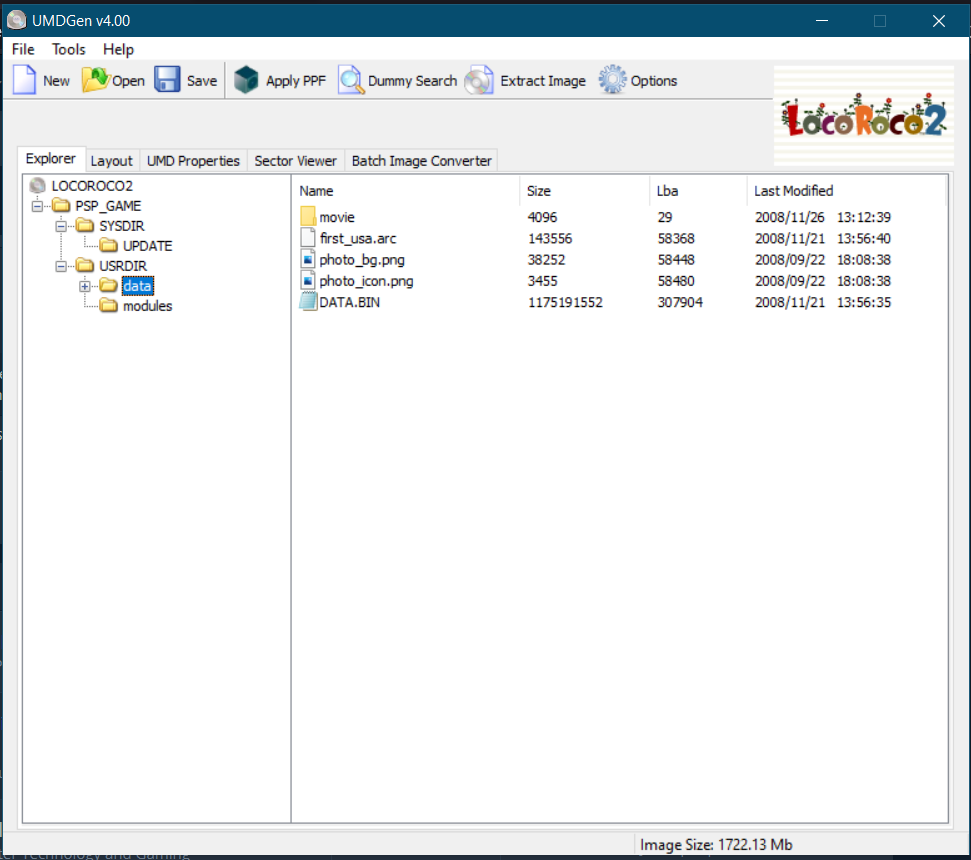Screen dimensions: 971x860
Task: Switch to the UMD Properties tab
Action: 193,161
